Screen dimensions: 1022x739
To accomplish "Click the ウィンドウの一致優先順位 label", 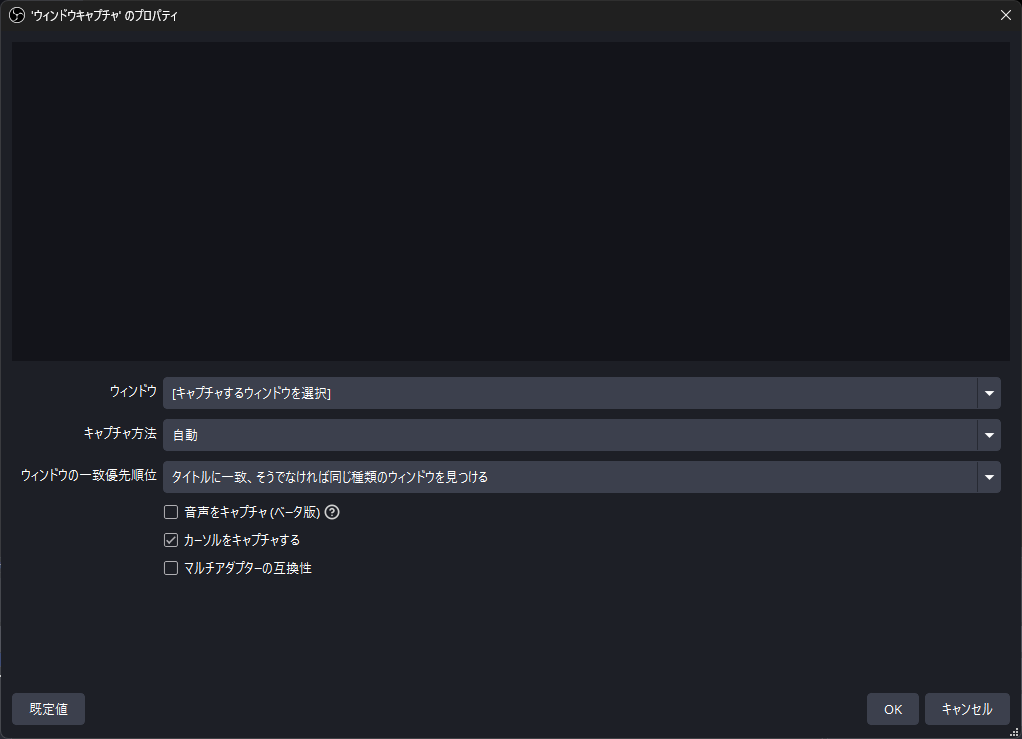I will pos(89,476).
